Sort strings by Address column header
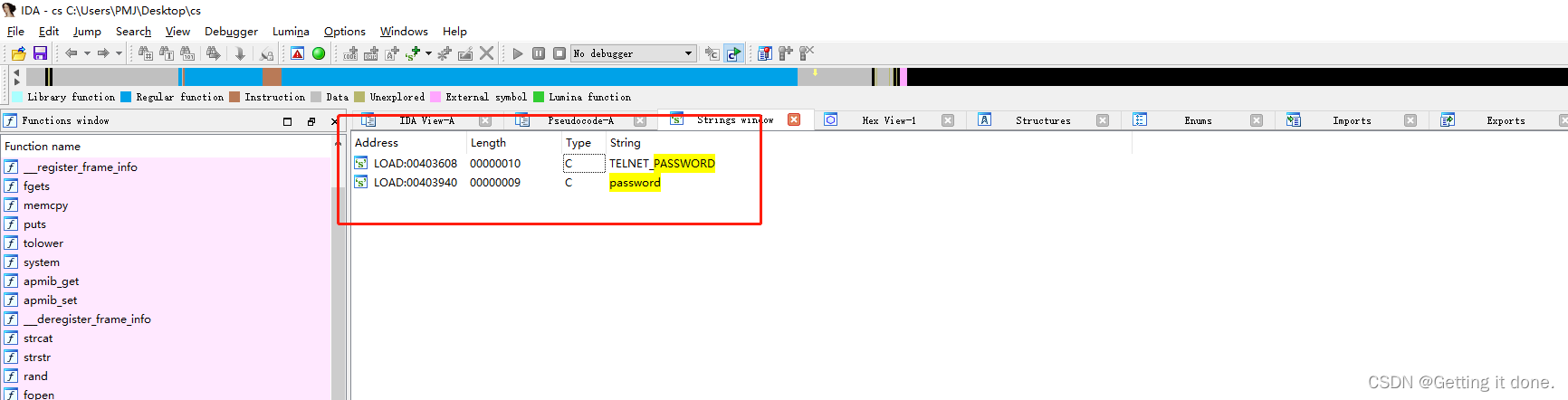Screen dimensions: 1568x400 tap(408, 143)
